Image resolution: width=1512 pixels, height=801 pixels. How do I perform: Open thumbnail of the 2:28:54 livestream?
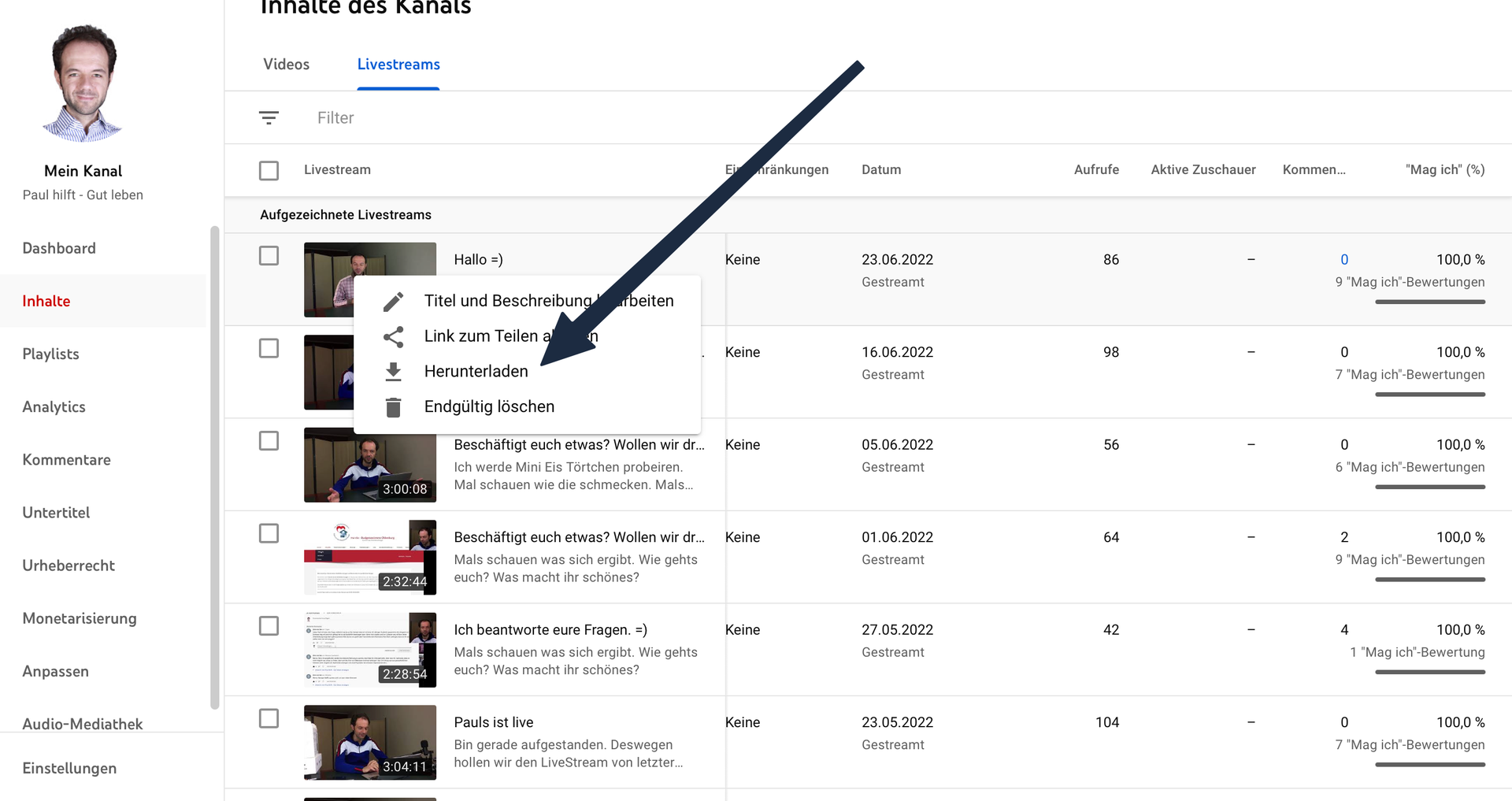click(369, 650)
